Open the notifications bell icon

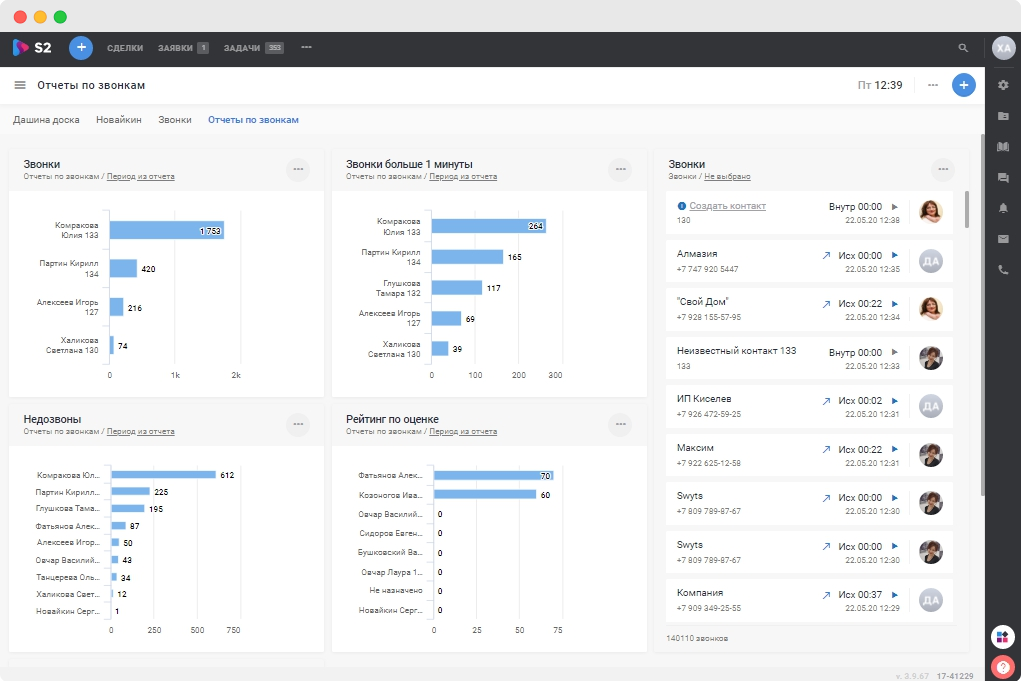click(x=1003, y=208)
